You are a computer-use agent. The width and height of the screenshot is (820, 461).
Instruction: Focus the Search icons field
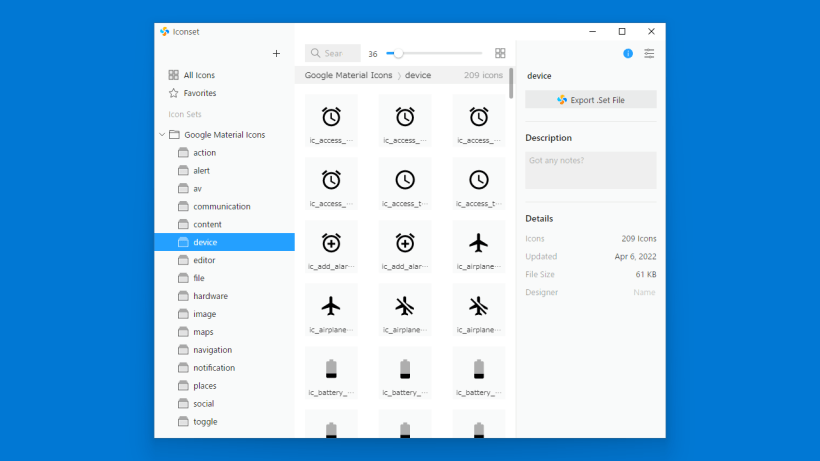pos(333,53)
